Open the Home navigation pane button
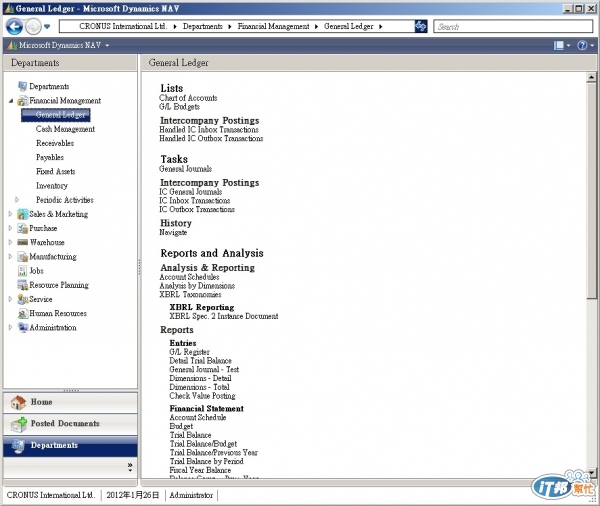The height and width of the screenshot is (506, 600). tap(70, 402)
